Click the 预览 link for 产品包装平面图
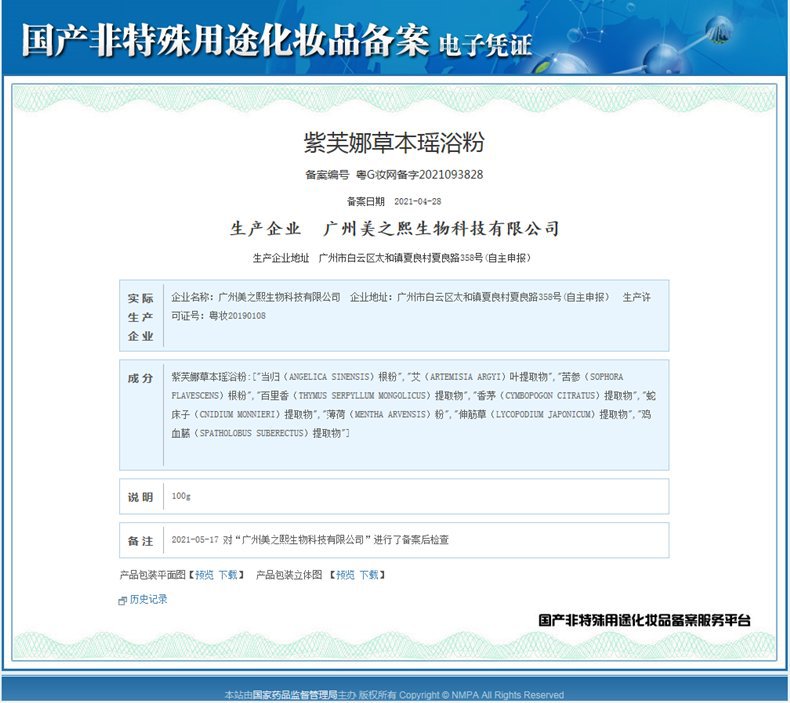 click(204, 575)
